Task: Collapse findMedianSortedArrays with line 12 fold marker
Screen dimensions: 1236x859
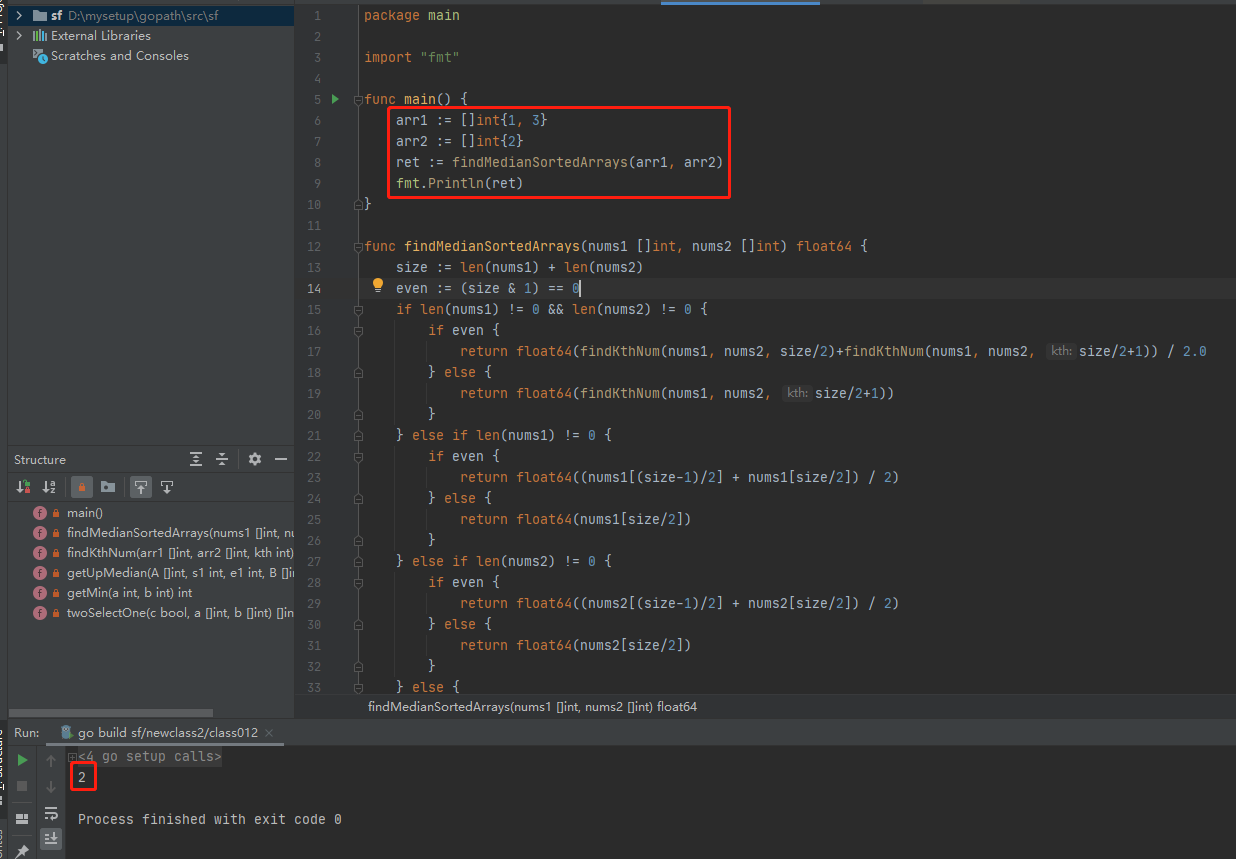Action: pos(358,246)
